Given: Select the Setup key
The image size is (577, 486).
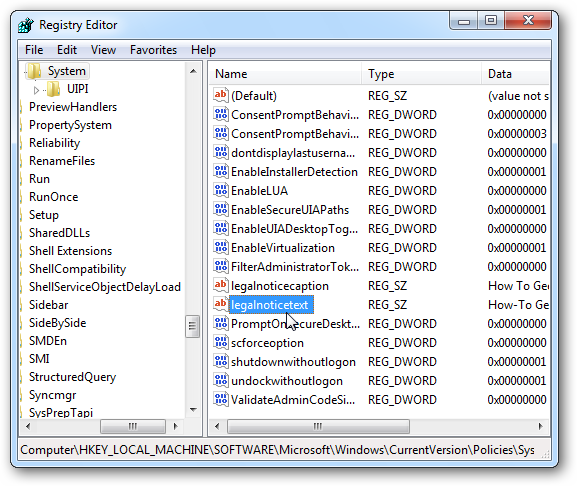Looking at the screenshot, I should tap(44, 215).
